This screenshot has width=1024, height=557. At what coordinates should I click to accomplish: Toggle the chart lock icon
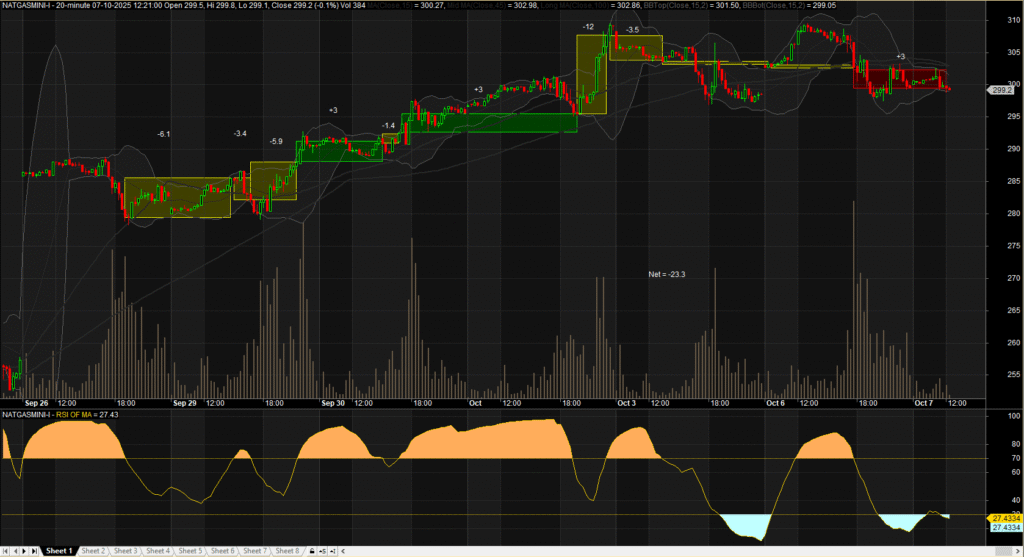tap(312, 551)
